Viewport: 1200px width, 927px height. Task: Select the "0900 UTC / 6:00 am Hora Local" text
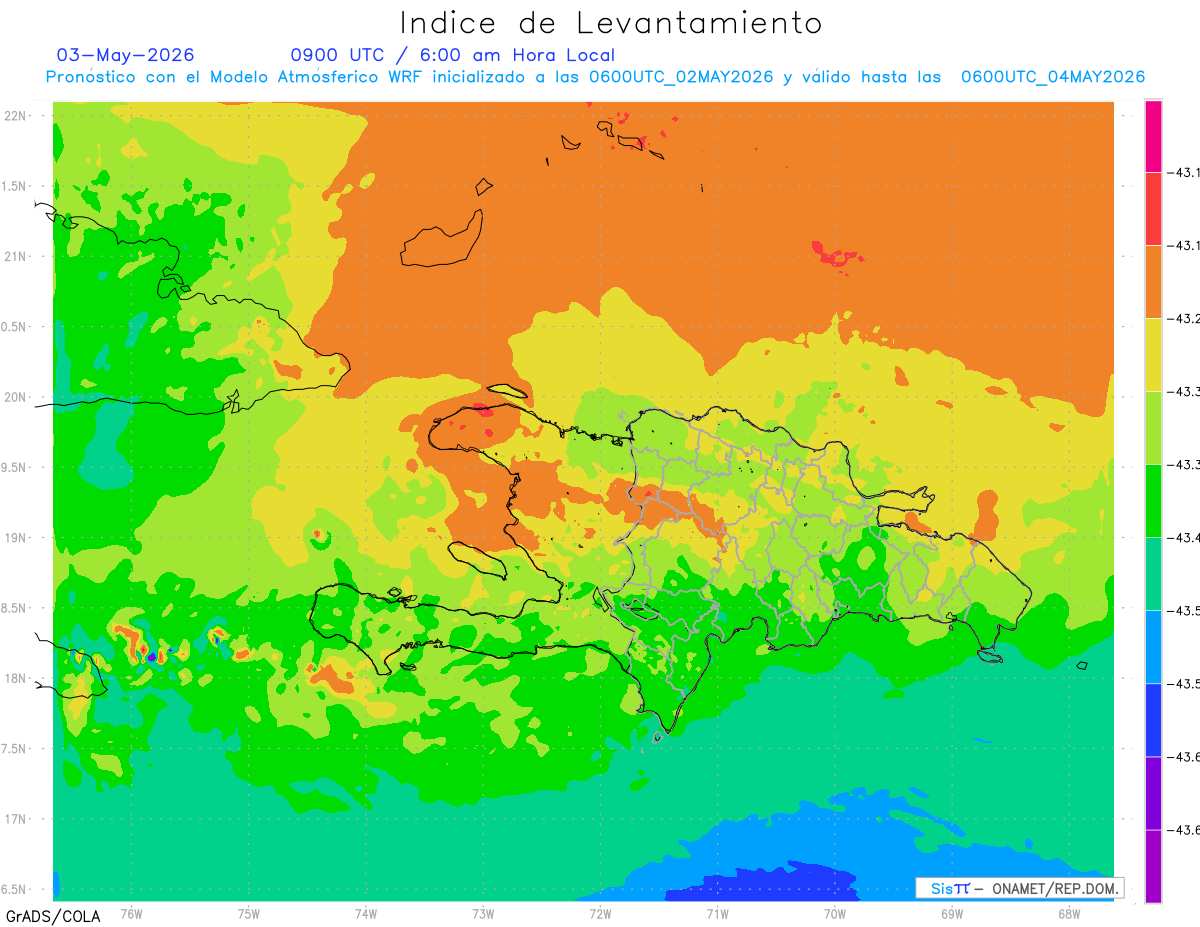[x=453, y=55]
